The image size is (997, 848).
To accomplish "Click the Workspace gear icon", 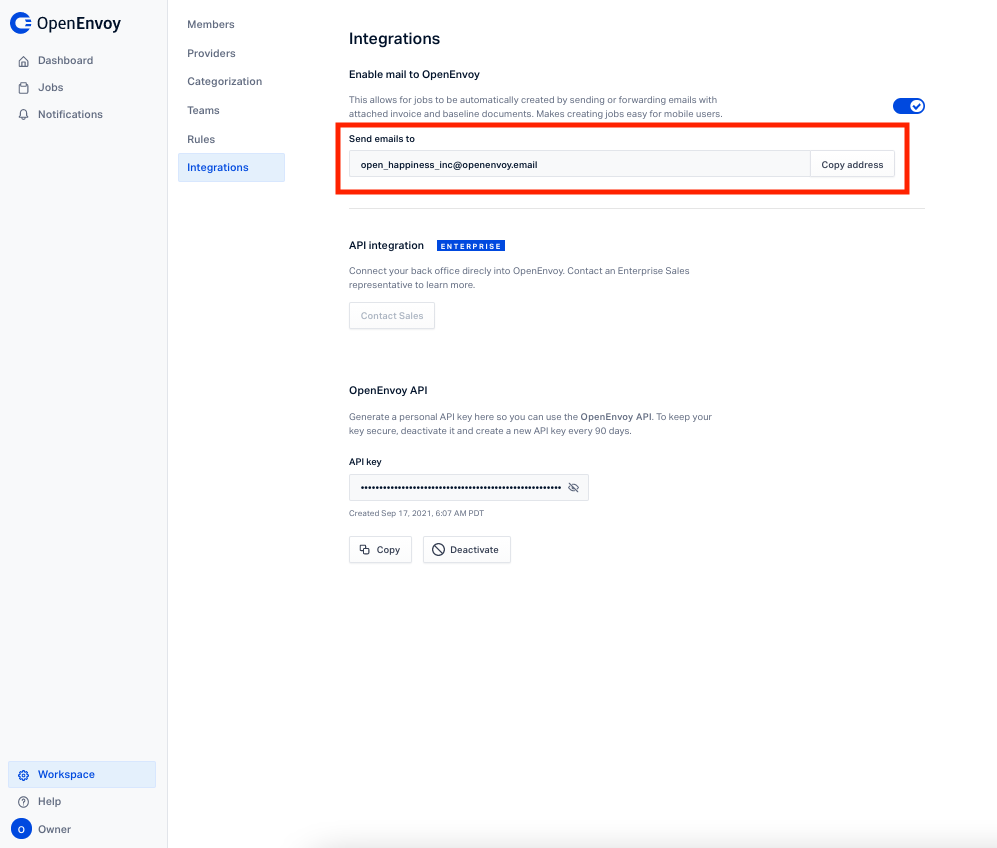I will [24, 775].
